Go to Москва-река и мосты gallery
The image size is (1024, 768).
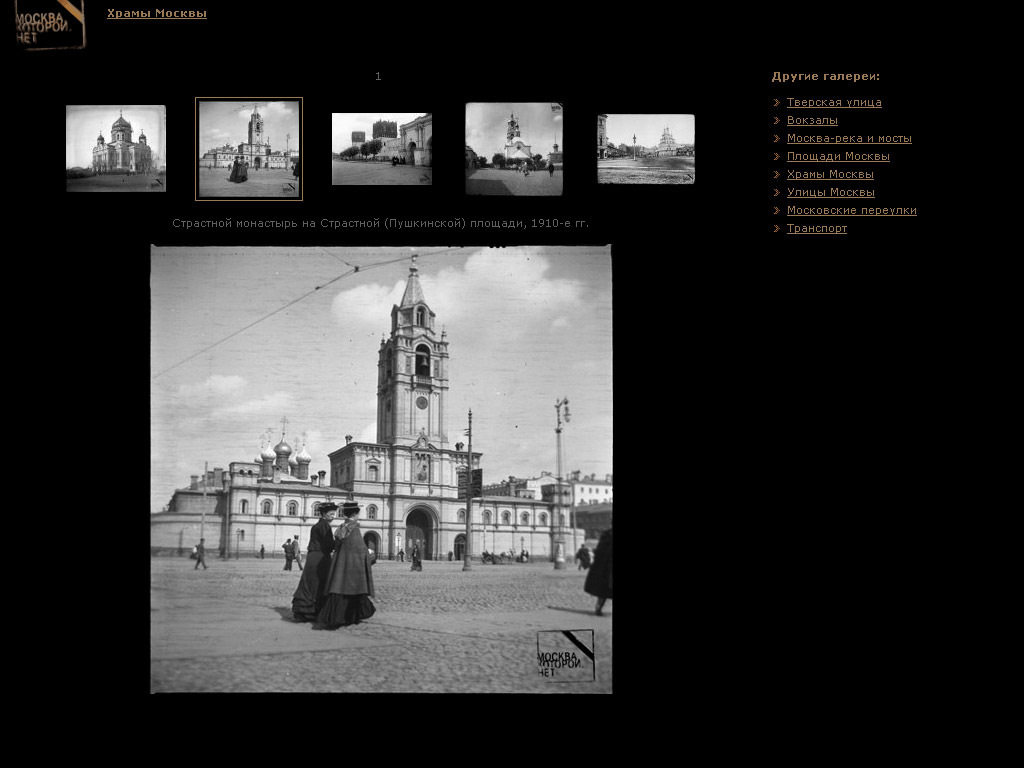pos(849,138)
